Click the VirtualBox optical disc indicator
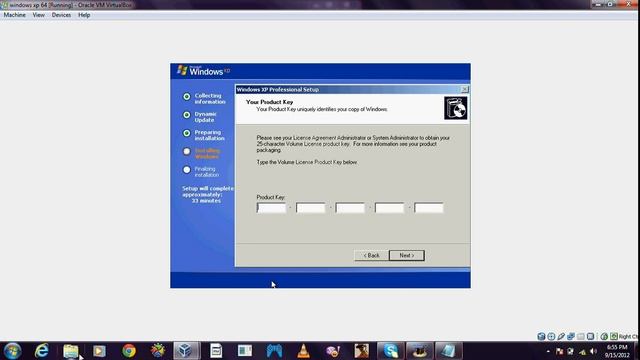This screenshot has height=360, width=640. pos(551,336)
